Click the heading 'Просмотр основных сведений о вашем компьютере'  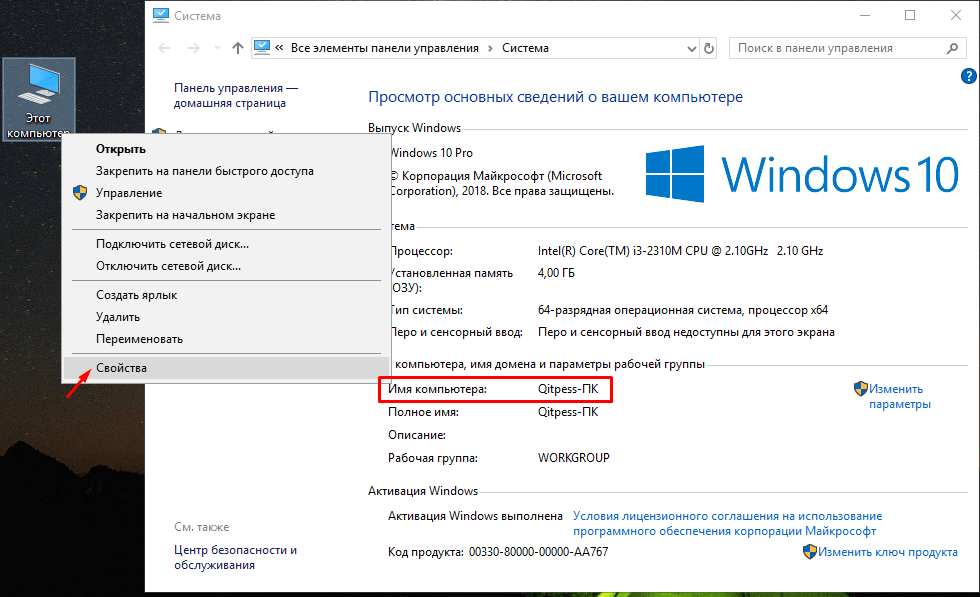555,97
